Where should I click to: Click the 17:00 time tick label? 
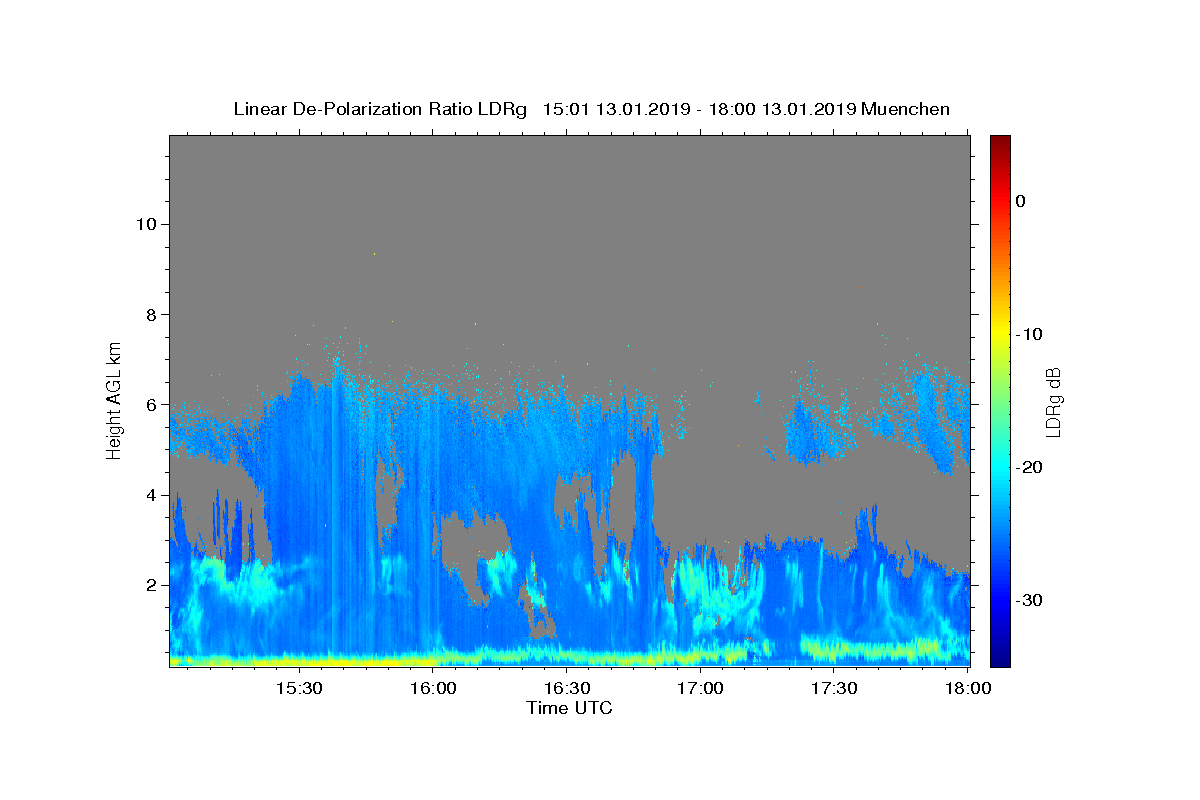click(700, 689)
